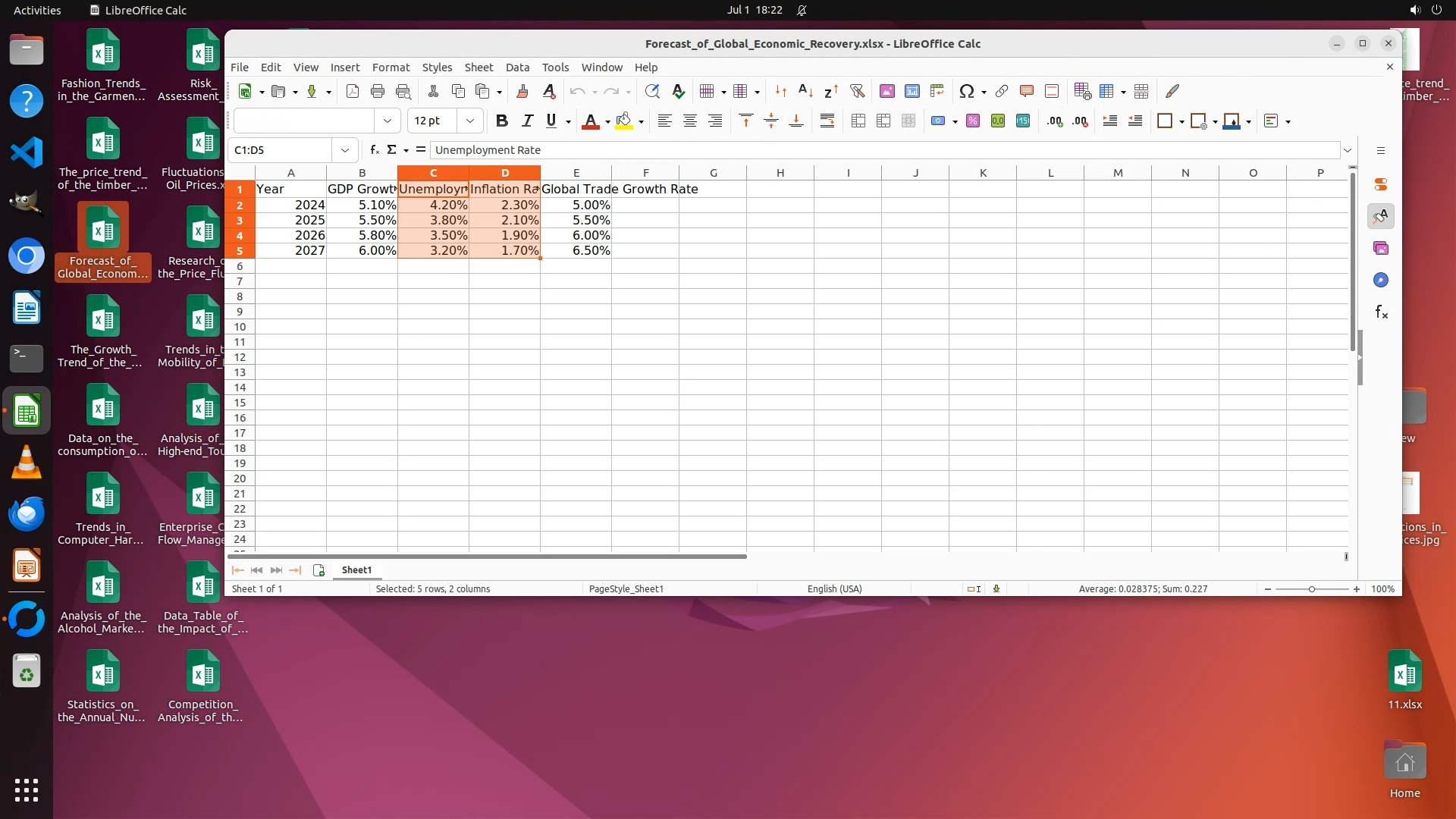Click cell B2 containing 5.10%

click(362, 205)
